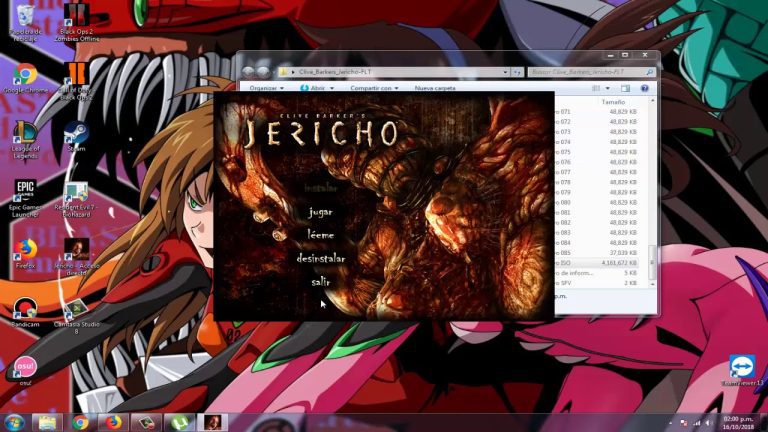Click the Abrir toolbar button

(x=313, y=88)
